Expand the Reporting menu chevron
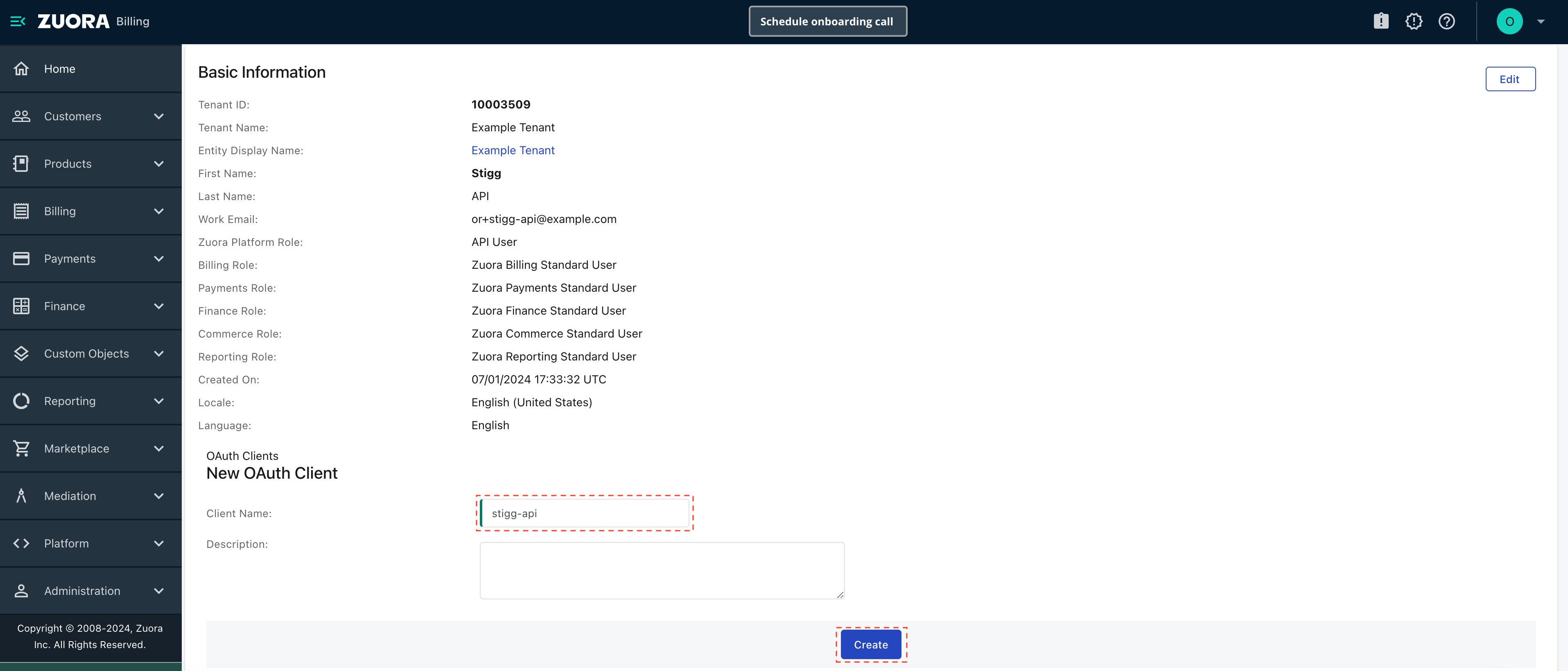Screen dimensions: 1568x671 pos(159,401)
